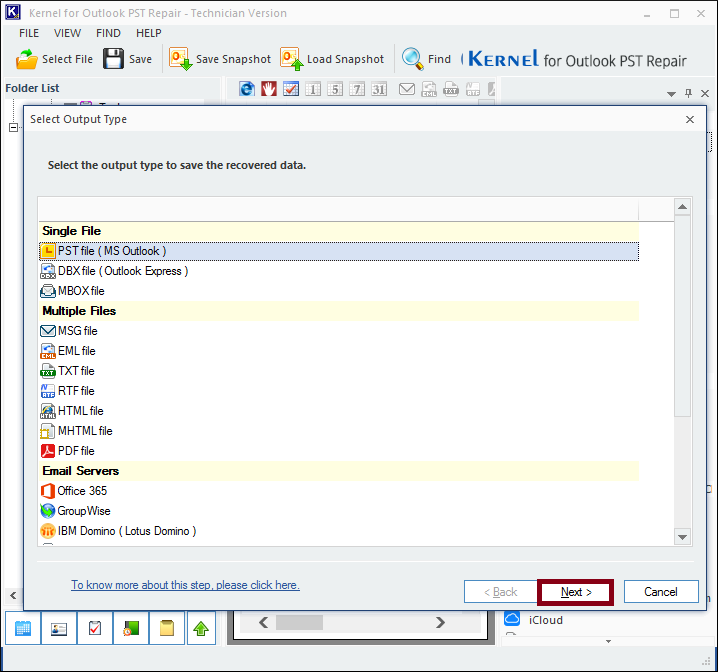Open the calendar view icon at bottom
This screenshot has height=672, width=718.
click(x=23, y=629)
